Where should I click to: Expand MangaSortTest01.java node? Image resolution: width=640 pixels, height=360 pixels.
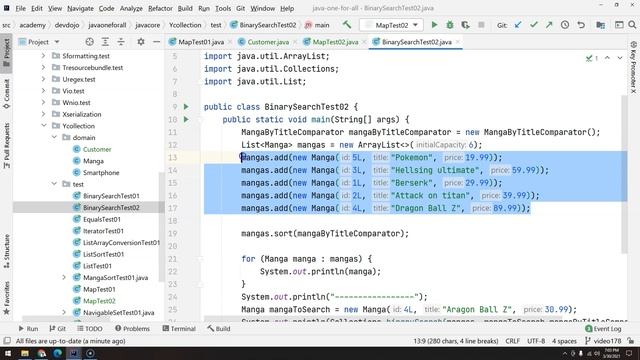click(64, 278)
